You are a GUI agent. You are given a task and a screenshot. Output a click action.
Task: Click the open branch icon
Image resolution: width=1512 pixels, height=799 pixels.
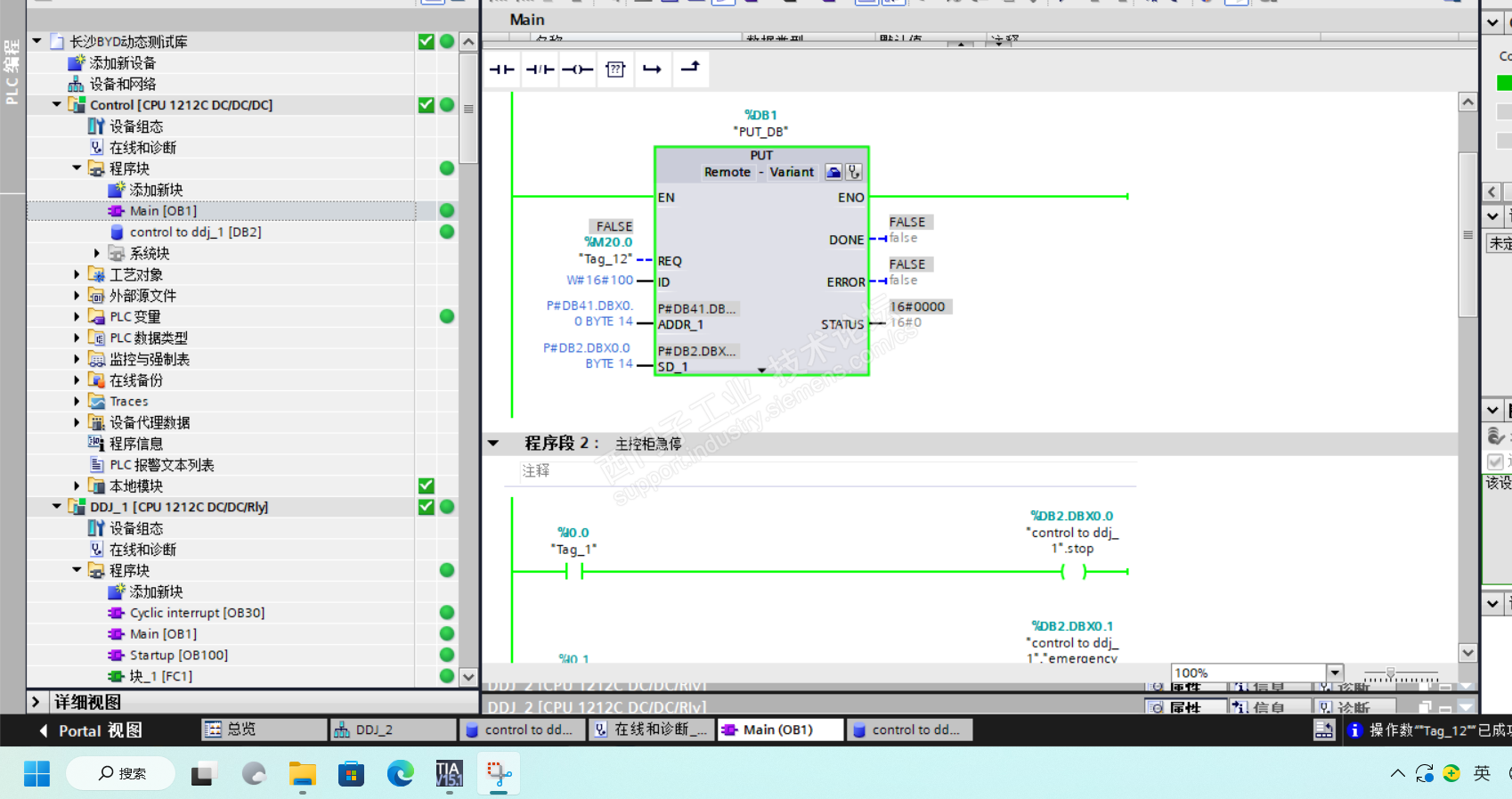point(653,69)
